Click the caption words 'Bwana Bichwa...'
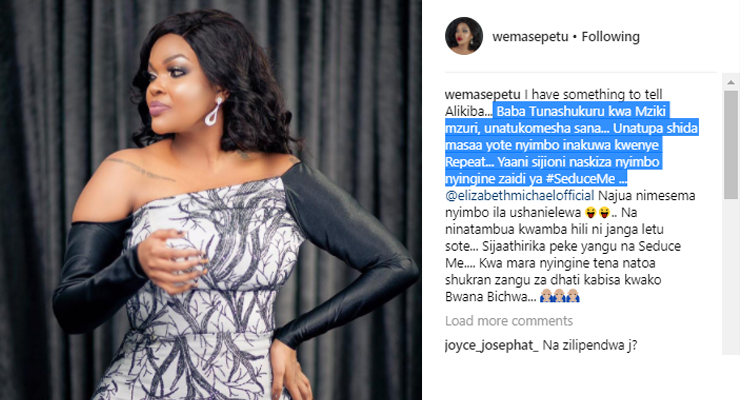This screenshot has width=740, height=400. [x=490, y=297]
